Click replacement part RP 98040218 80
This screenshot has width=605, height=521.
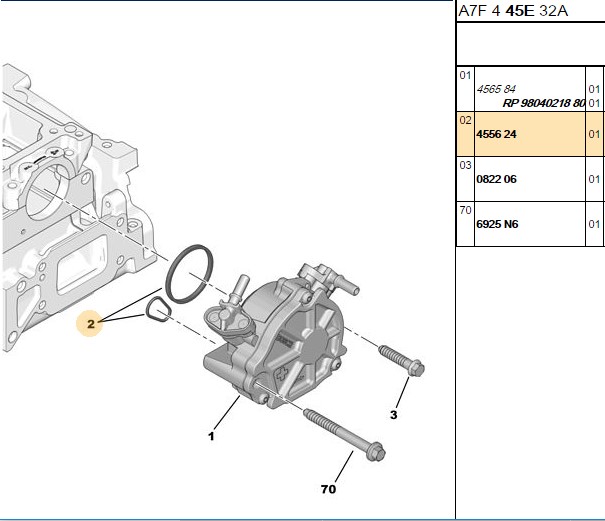point(544,103)
